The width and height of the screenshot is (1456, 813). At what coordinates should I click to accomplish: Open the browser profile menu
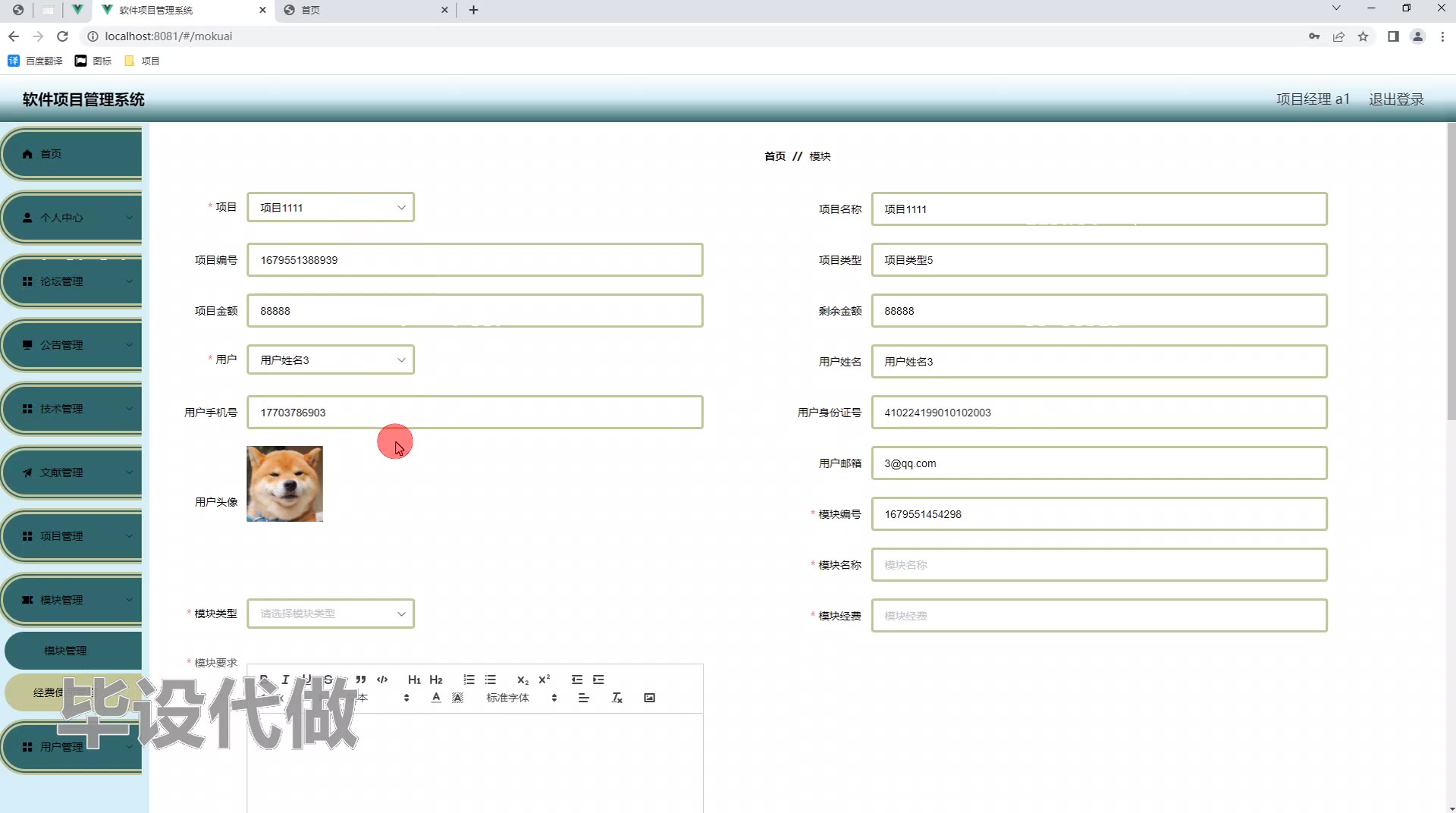1417,36
